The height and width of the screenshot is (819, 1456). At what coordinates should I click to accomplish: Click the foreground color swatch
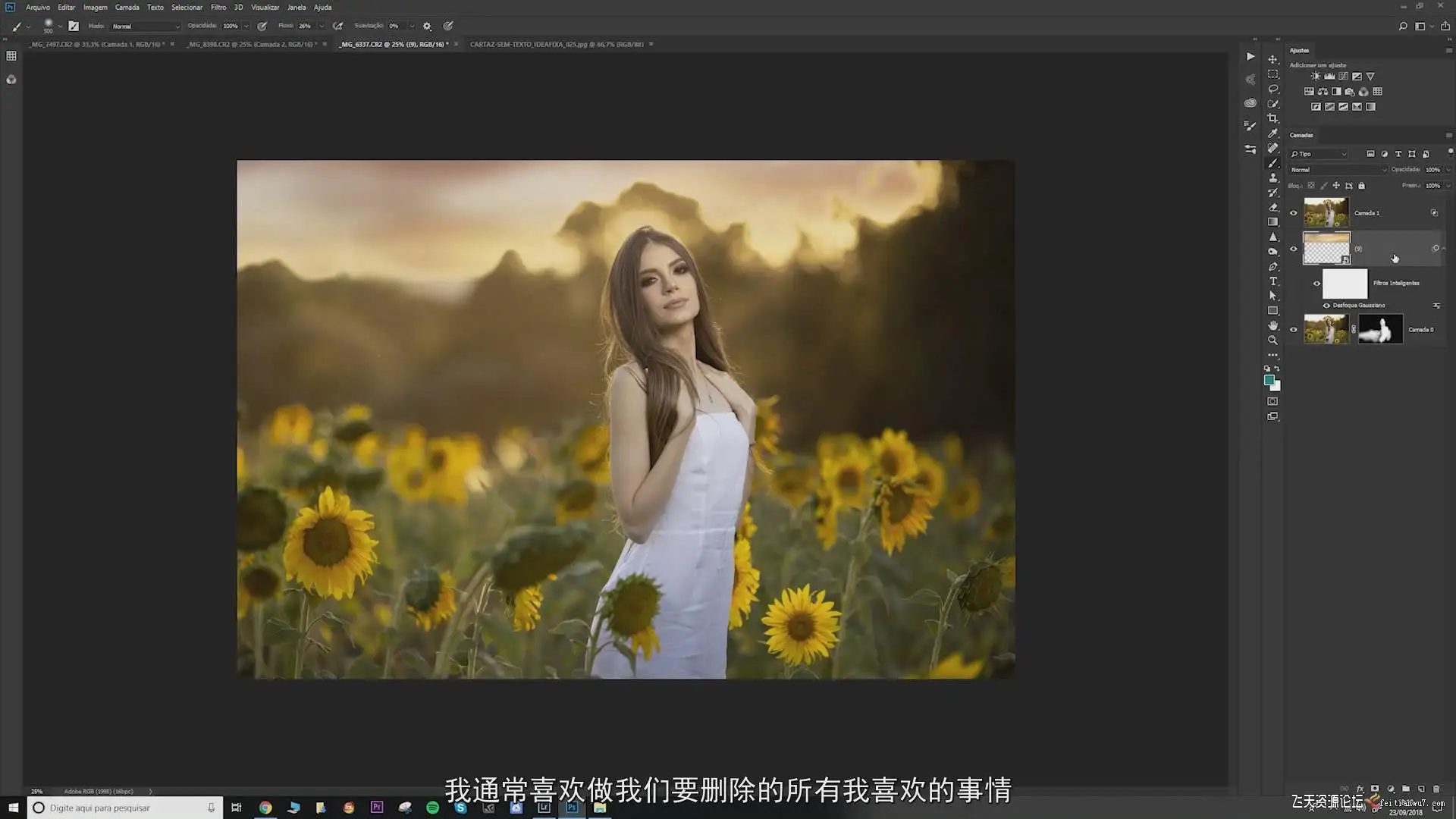(1269, 380)
